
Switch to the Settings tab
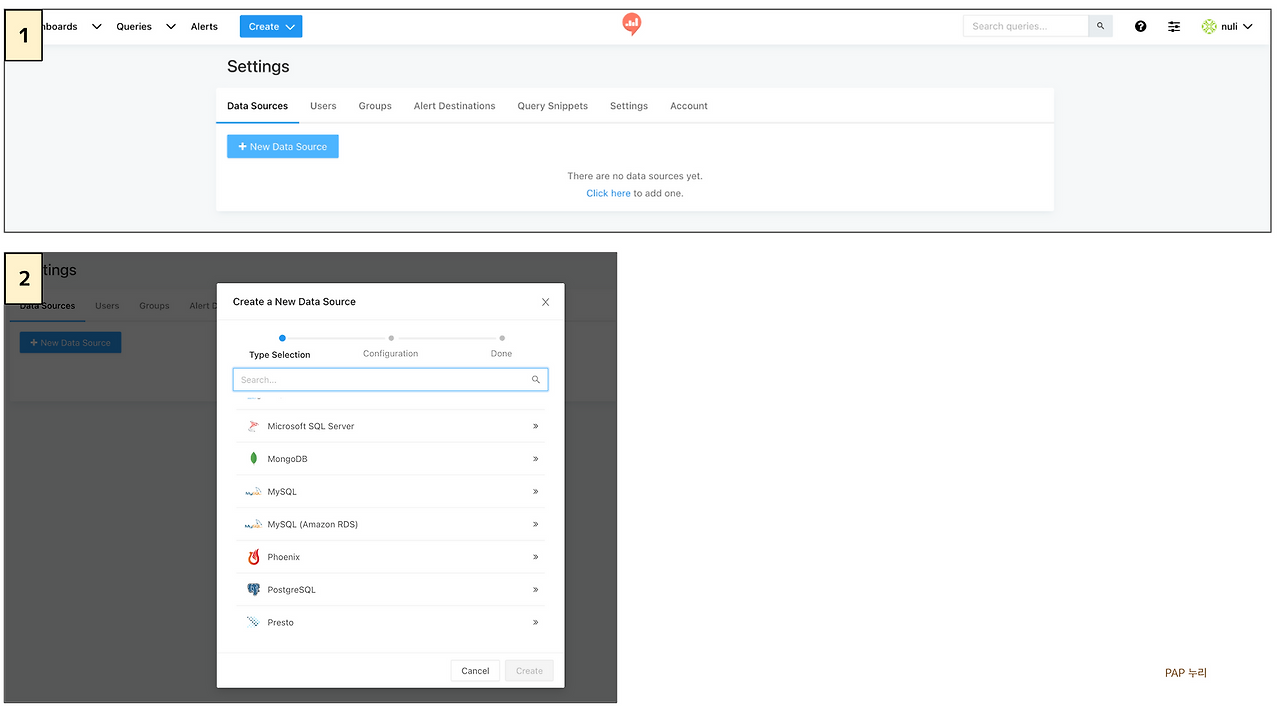(629, 106)
